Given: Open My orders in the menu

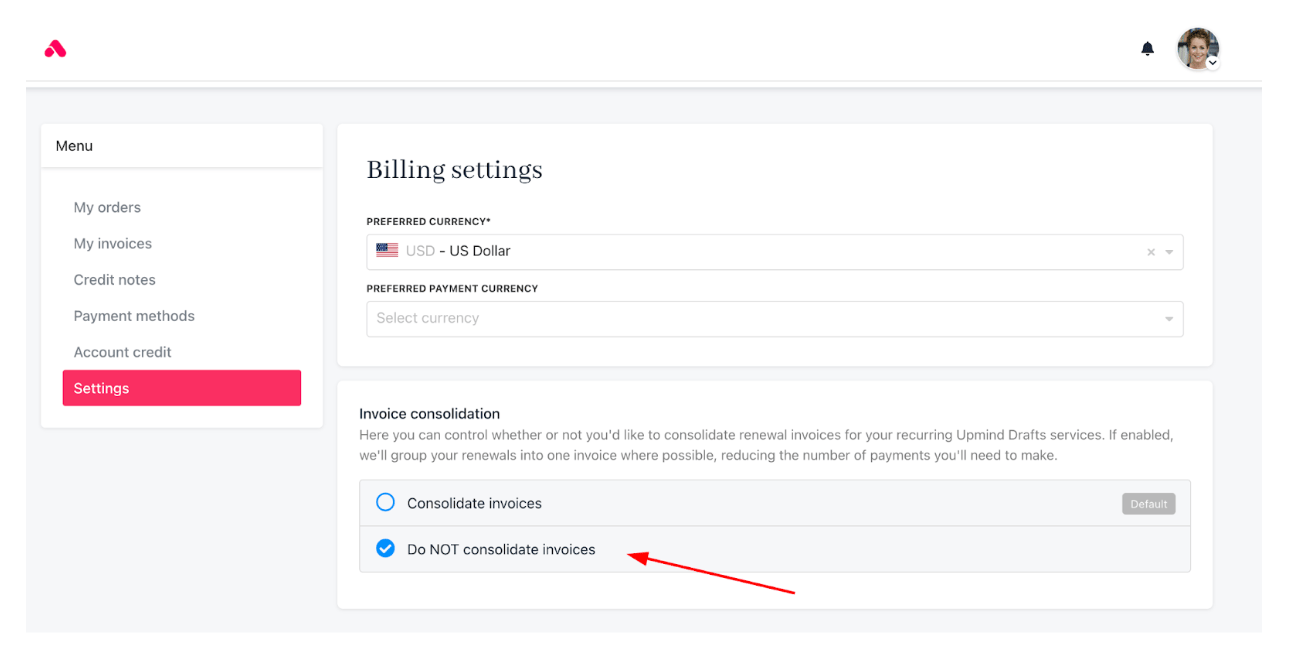Looking at the screenshot, I should [107, 207].
